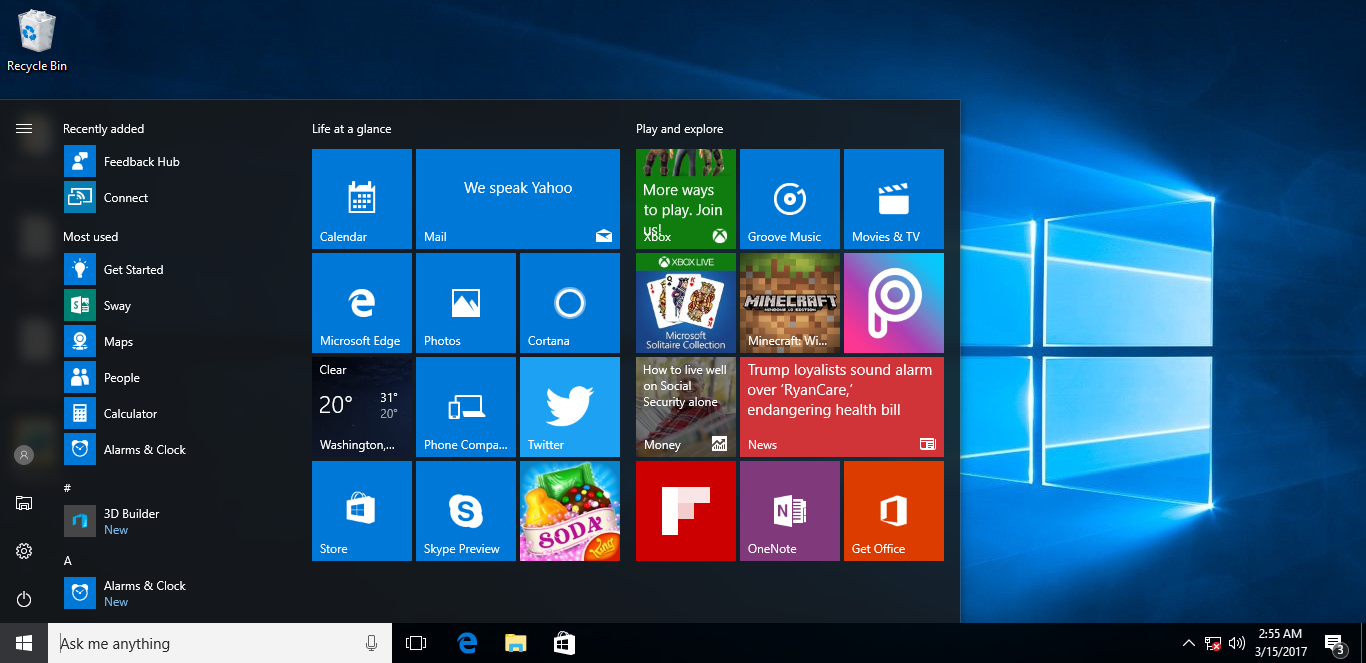Open File Explorer from Start sidebar

(x=24, y=503)
